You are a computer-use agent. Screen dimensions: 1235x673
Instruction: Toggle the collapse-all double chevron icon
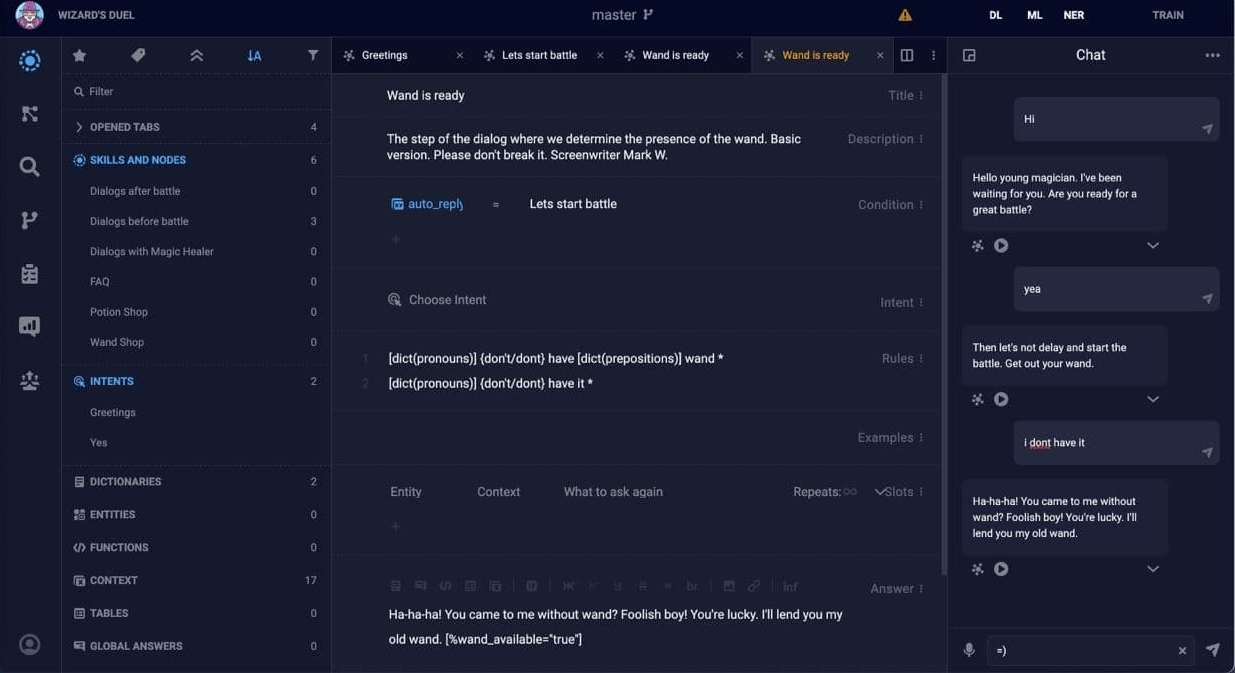(196, 56)
